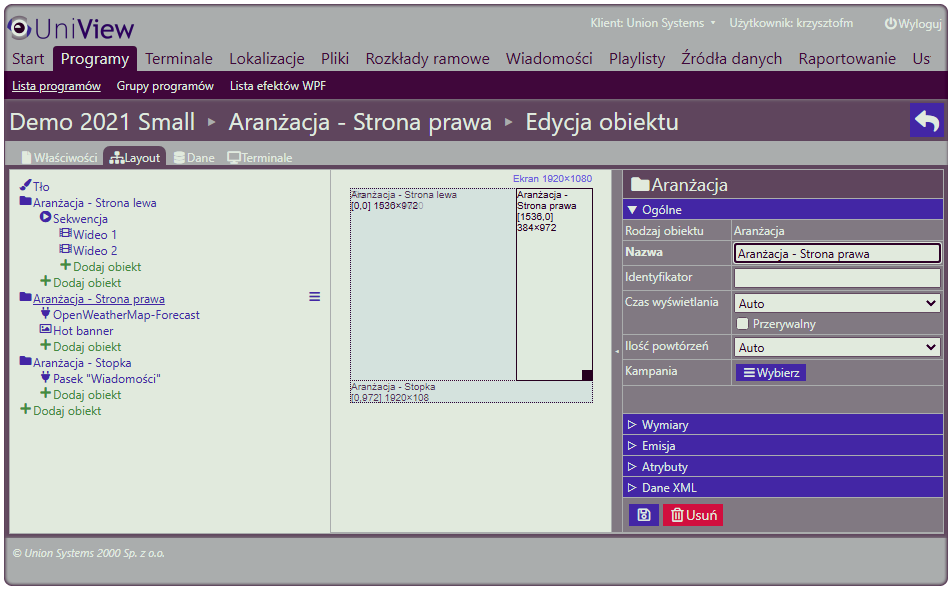
Task: Click folder icon of Aranżacja - Strona lewa
Action: pos(26,202)
